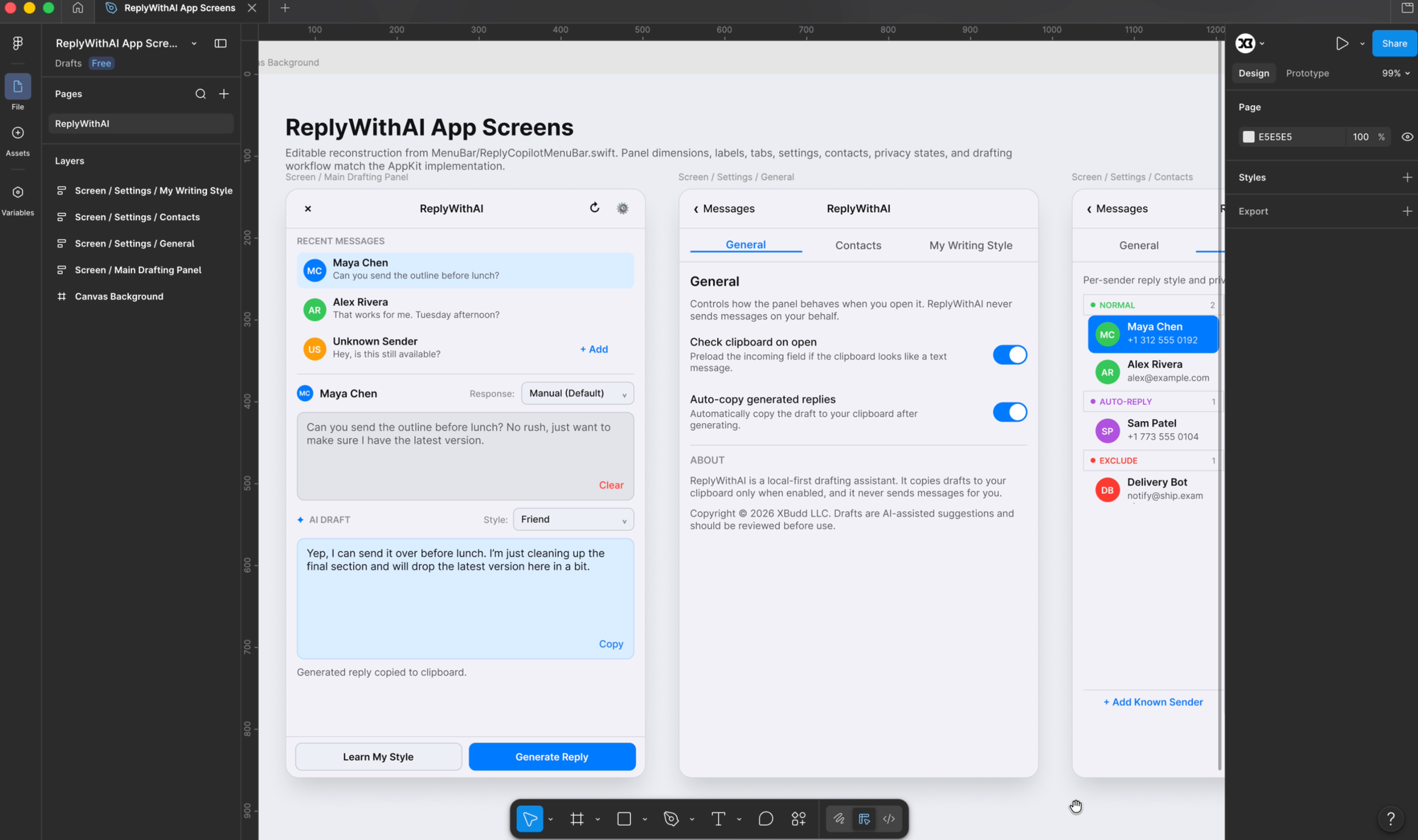Toggle page color visibility eye icon
The height and width of the screenshot is (840, 1418).
[x=1407, y=137]
